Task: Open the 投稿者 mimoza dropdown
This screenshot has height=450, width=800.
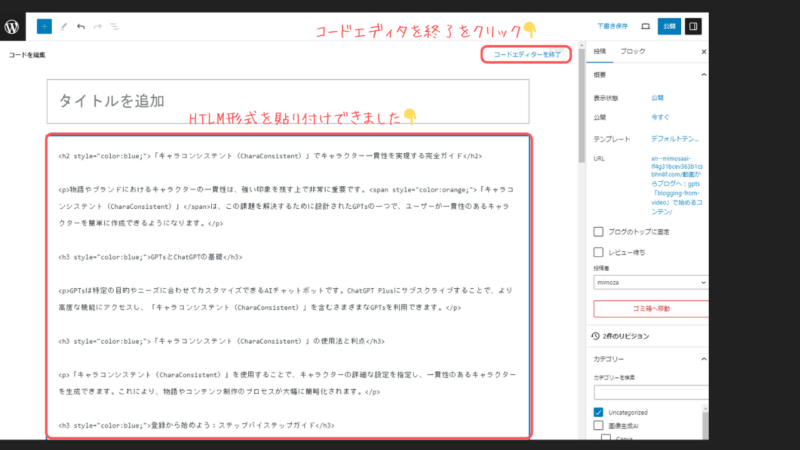Action: [x=651, y=282]
